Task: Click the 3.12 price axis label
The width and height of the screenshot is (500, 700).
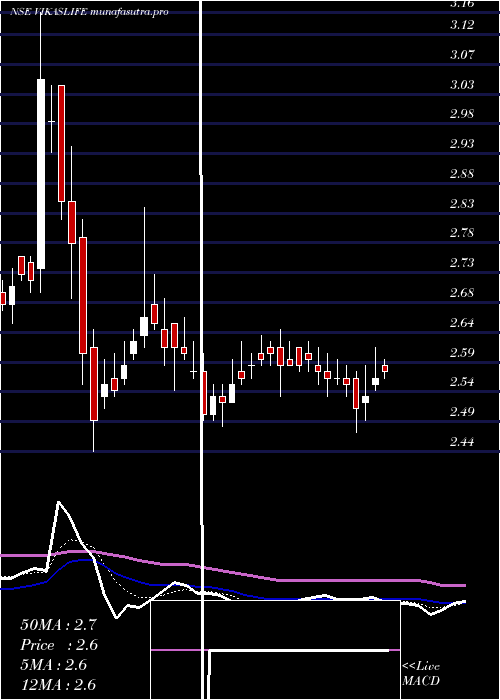Action: pos(462,25)
